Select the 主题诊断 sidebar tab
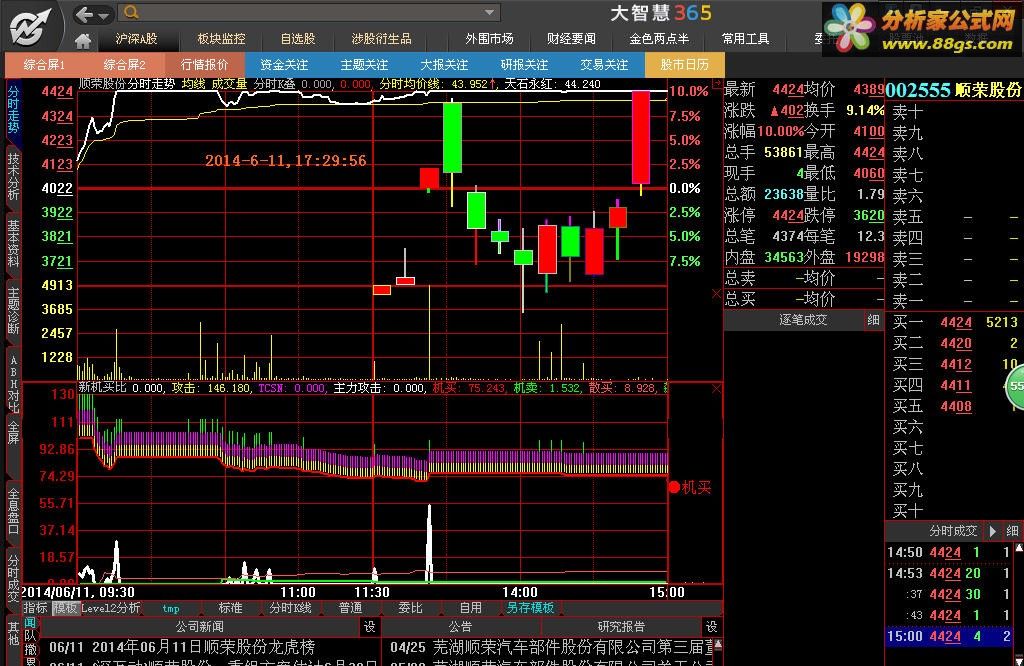 (14, 311)
